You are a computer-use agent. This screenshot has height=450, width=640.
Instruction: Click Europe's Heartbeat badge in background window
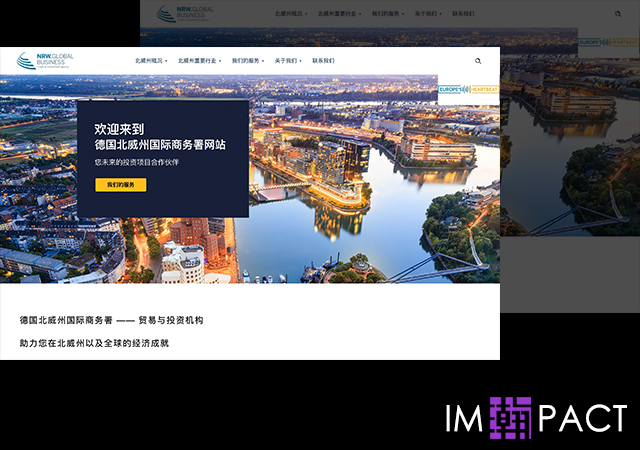[608, 42]
